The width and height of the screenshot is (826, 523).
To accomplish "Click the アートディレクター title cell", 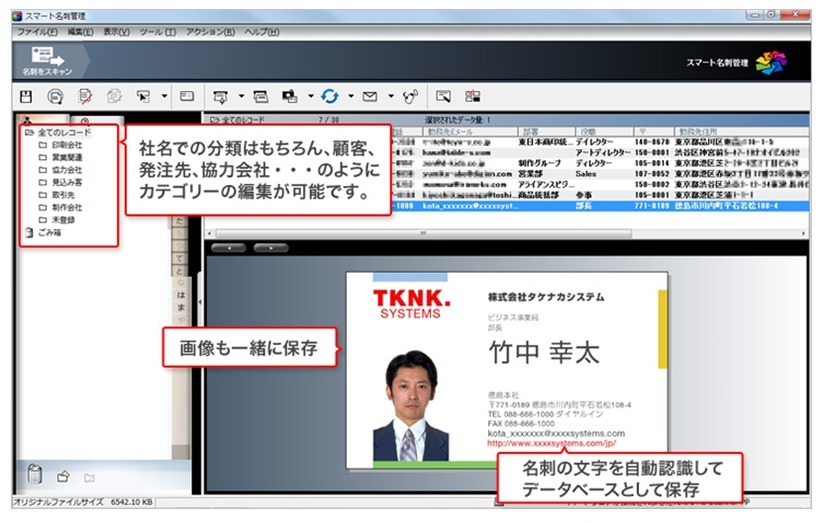I will pos(603,152).
